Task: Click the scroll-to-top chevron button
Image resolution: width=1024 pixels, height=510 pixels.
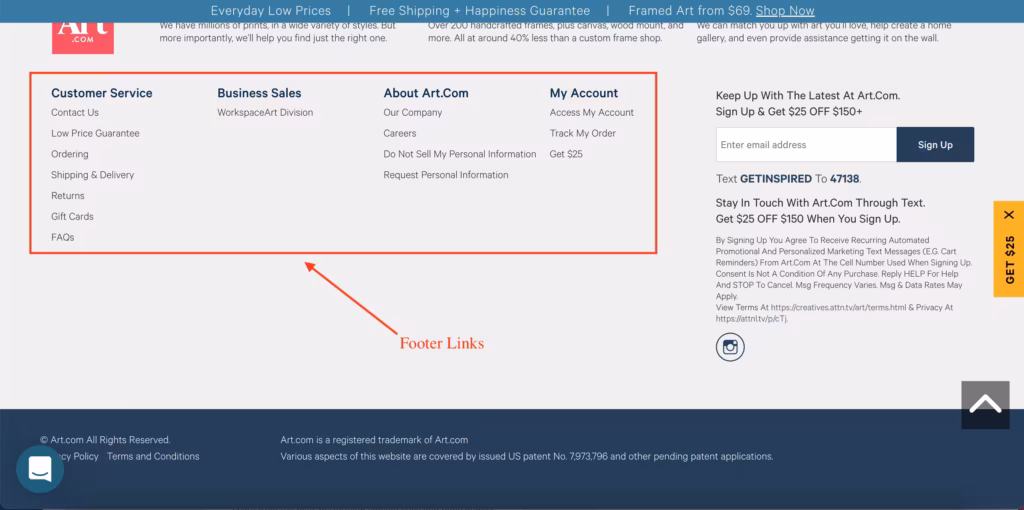Action: point(985,405)
